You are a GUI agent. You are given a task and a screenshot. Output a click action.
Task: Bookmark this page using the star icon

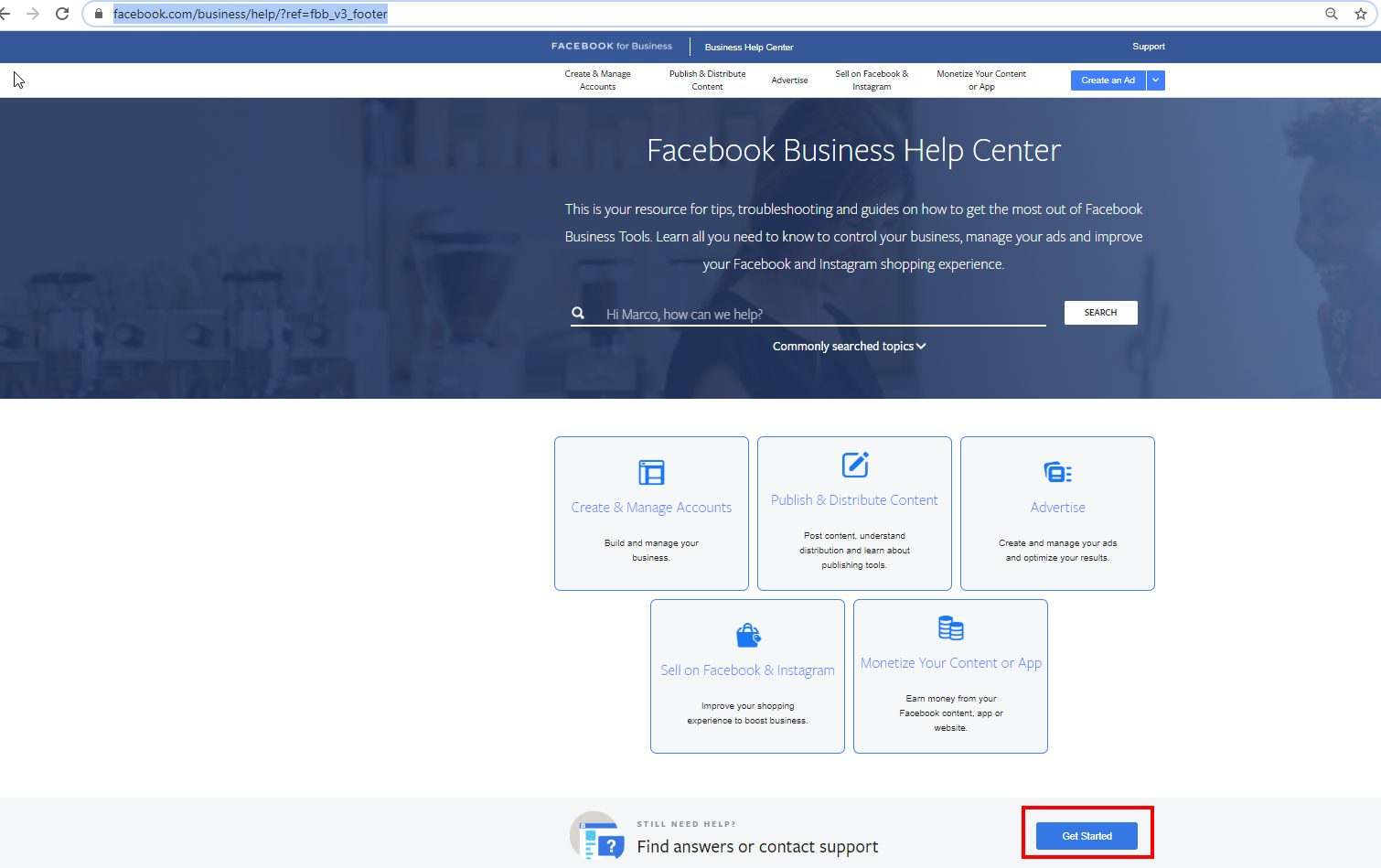(1360, 14)
